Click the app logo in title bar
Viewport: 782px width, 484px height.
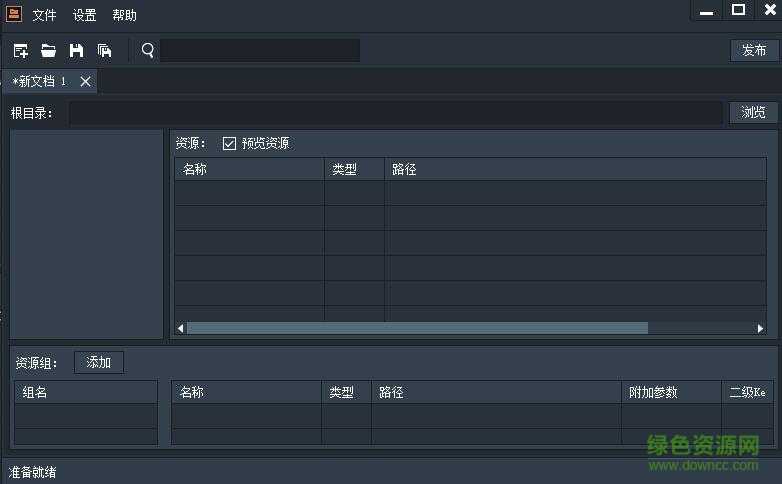13,14
